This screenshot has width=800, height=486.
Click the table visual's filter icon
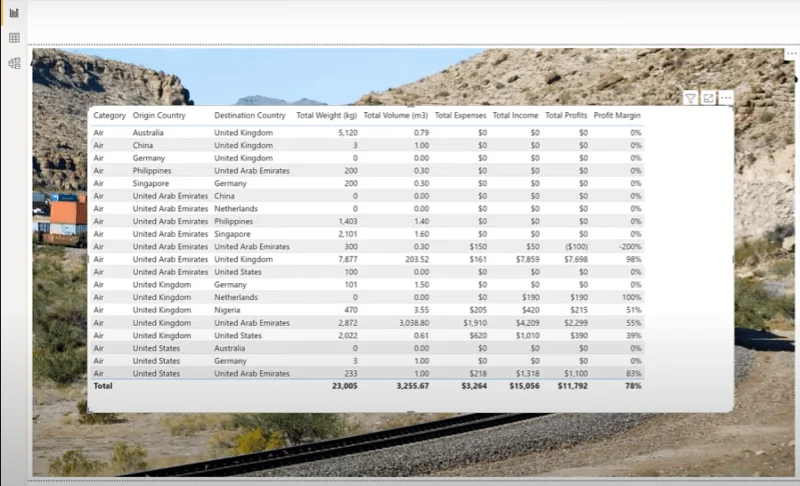[x=690, y=98]
